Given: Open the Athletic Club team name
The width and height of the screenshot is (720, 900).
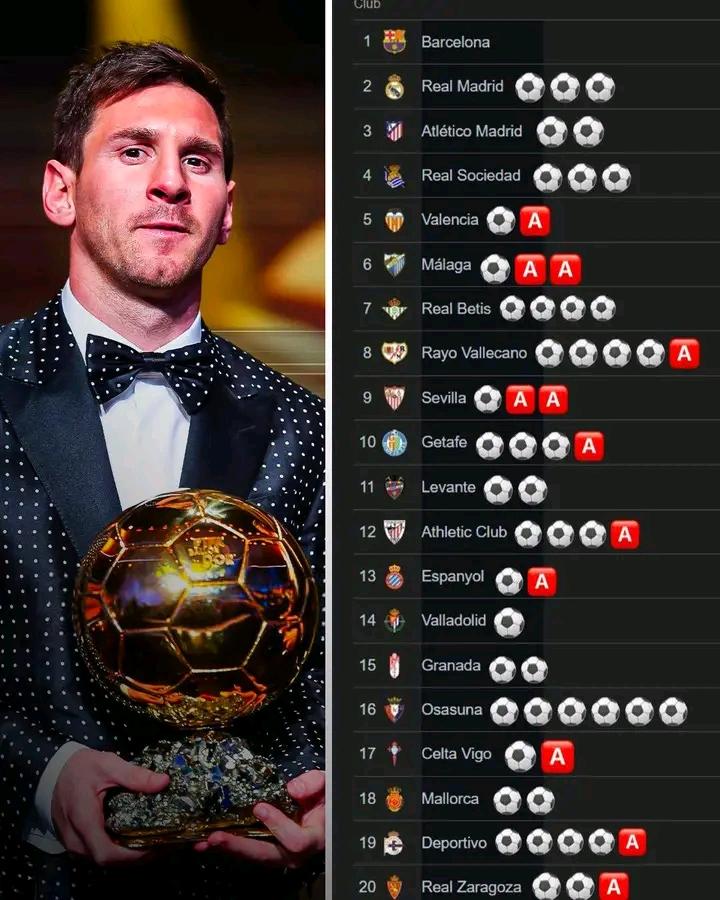Looking at the screenshot, I should click(464, 532).
